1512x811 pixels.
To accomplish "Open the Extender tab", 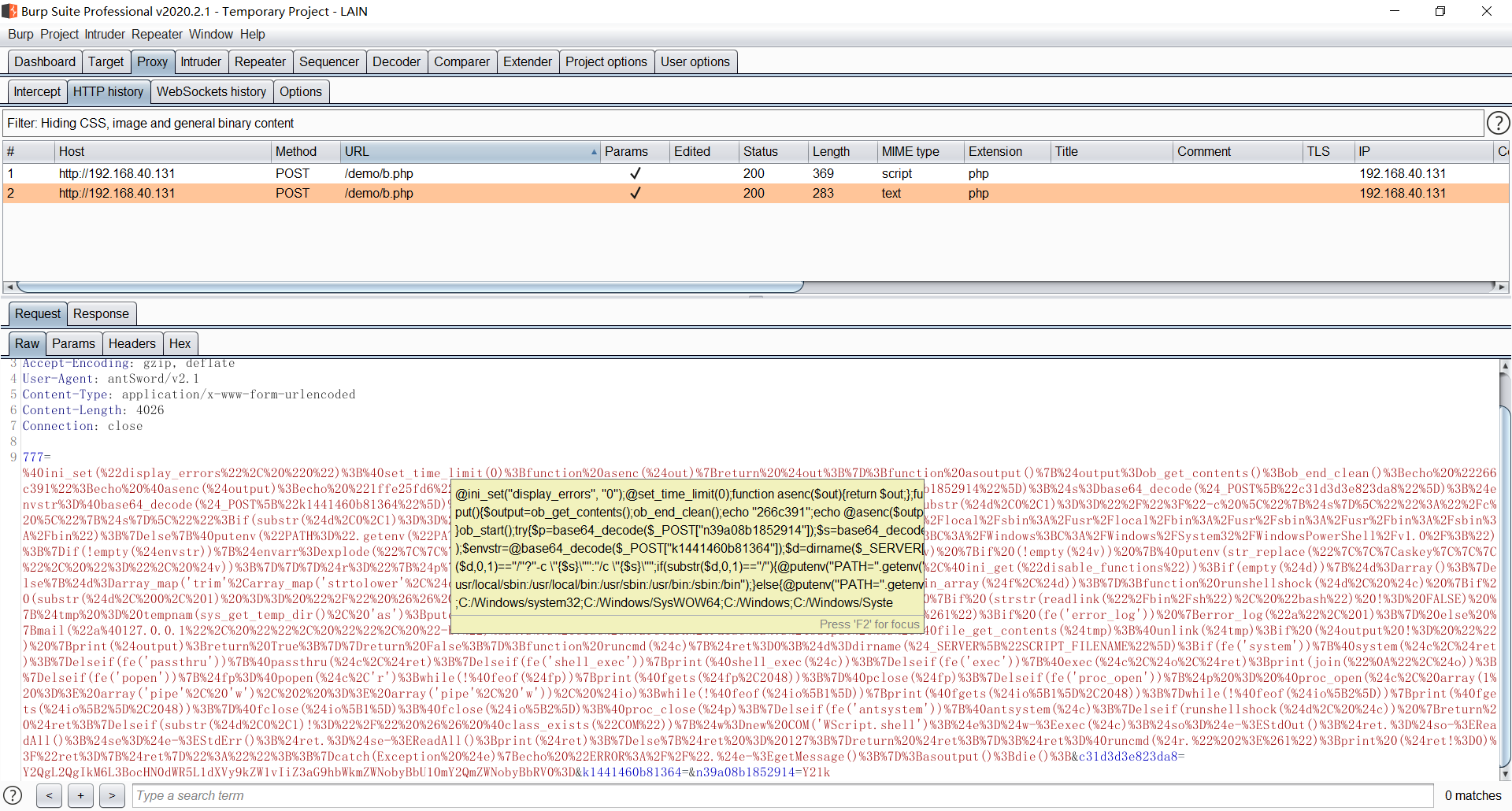I will point(528,61).
